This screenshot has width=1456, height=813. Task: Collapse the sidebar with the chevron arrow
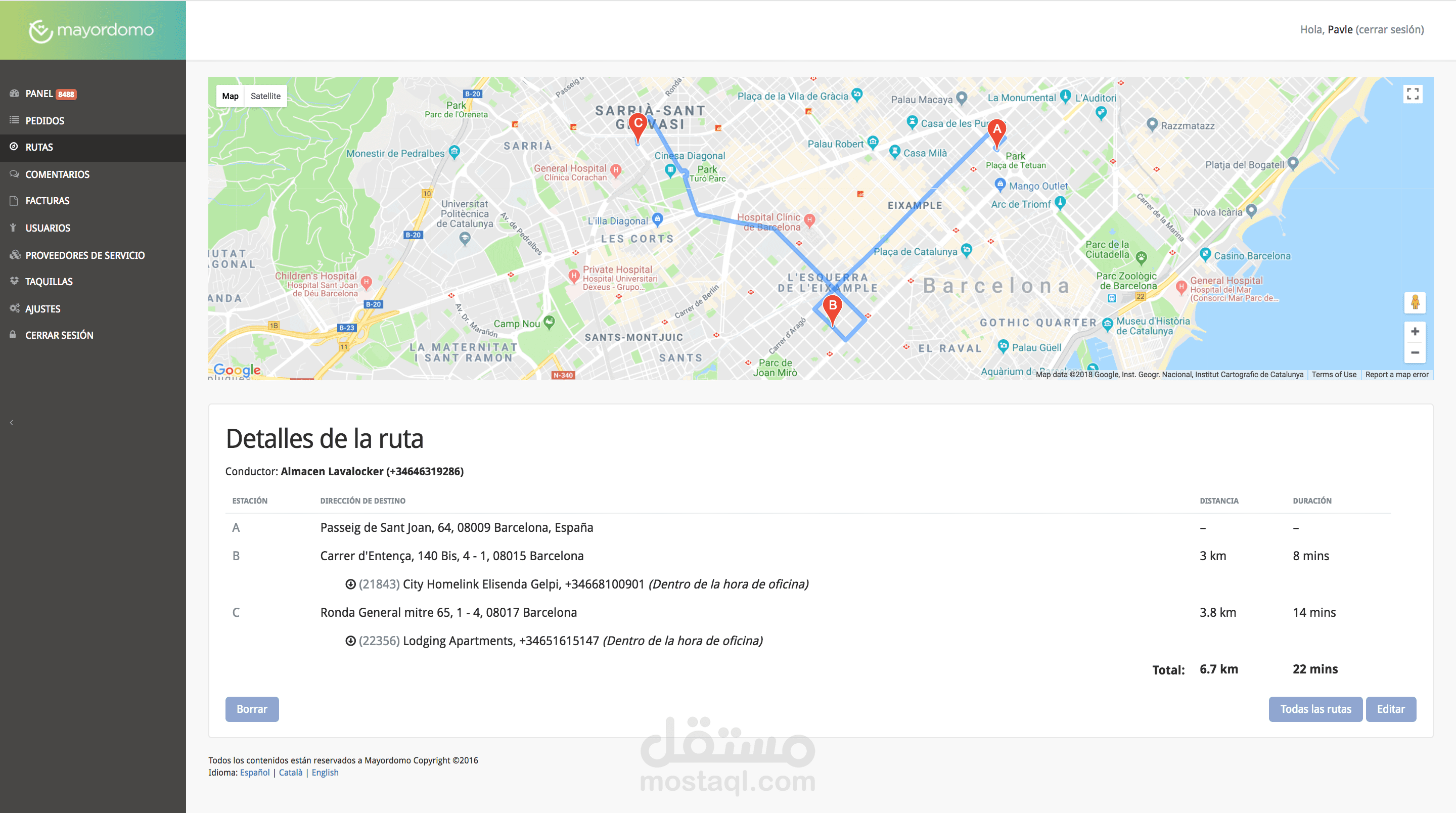[11, 422]
